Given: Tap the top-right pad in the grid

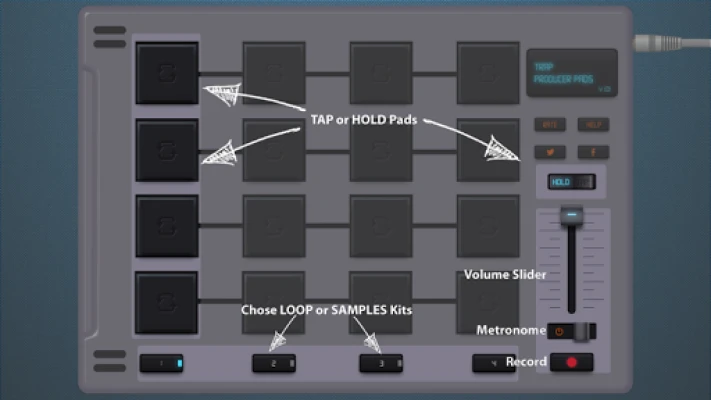Looking at the screenshot, I should click(488, 73).
